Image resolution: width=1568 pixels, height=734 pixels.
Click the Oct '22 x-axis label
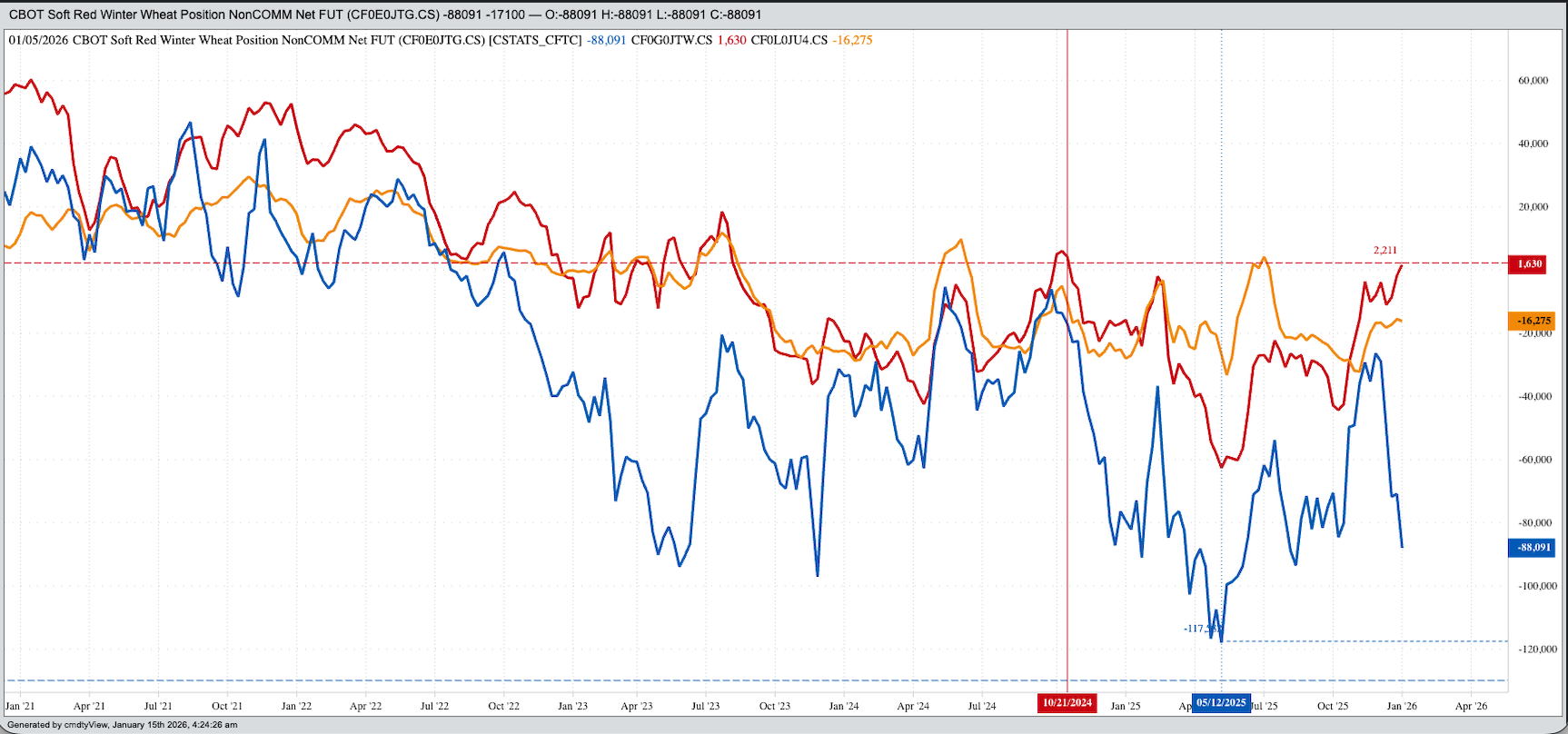503,706
